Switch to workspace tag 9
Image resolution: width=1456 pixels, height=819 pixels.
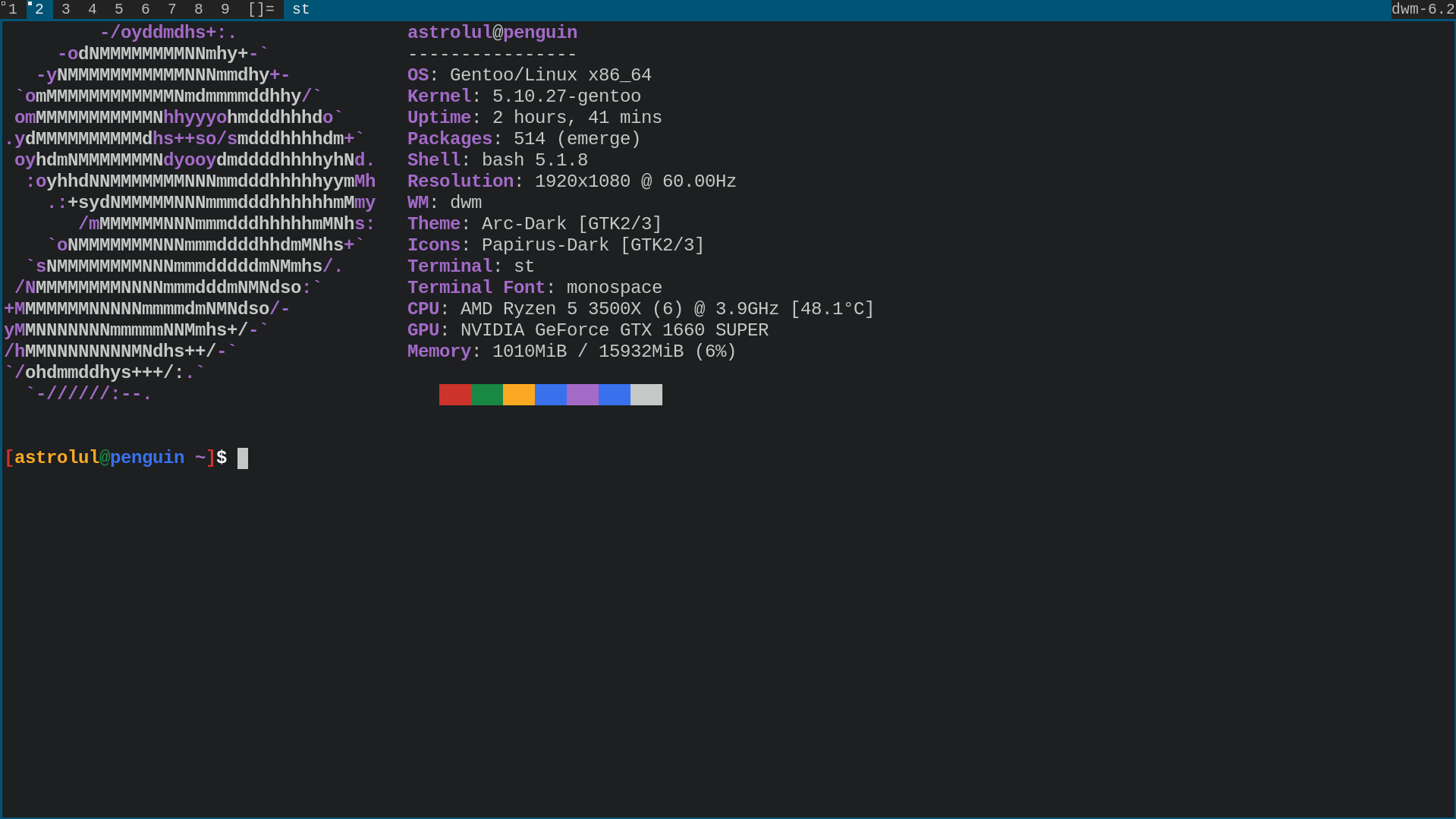click(x=225, y=9)
